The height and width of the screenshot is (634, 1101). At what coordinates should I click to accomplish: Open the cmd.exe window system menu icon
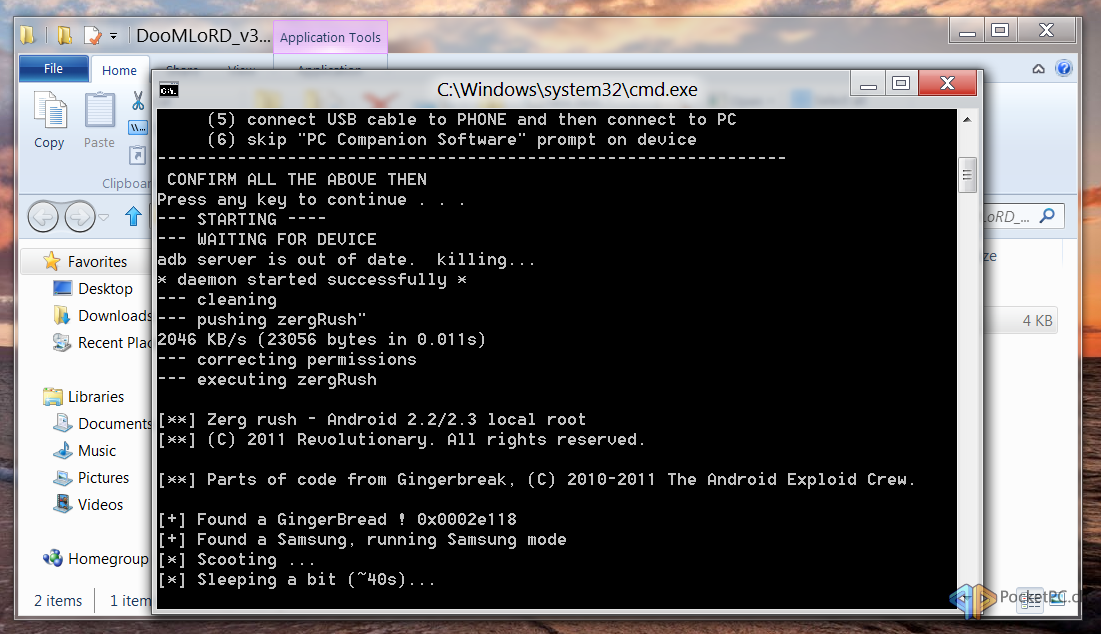[169, 89]
